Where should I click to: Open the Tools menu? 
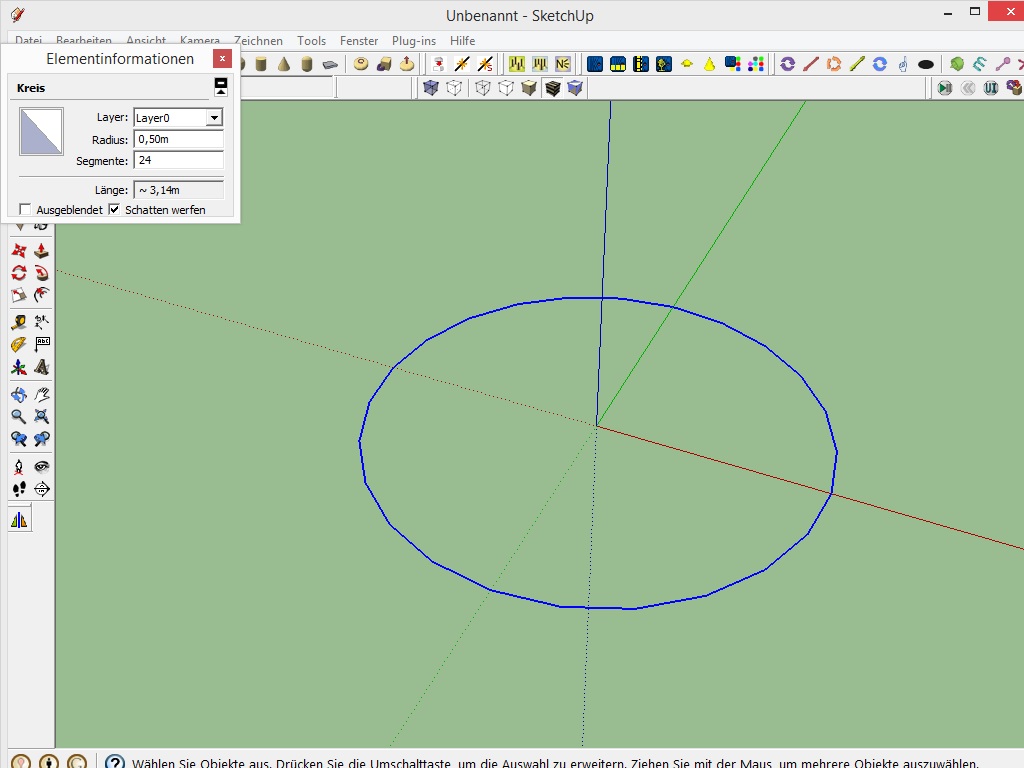pos(311,41)
